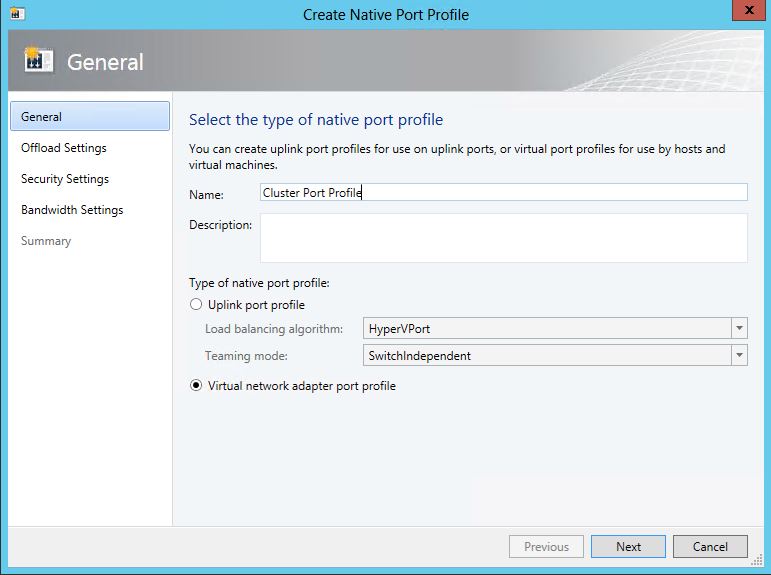Cancel the port profile wizard
Viewport: 771px width, 575px height.
coord(710,547)
